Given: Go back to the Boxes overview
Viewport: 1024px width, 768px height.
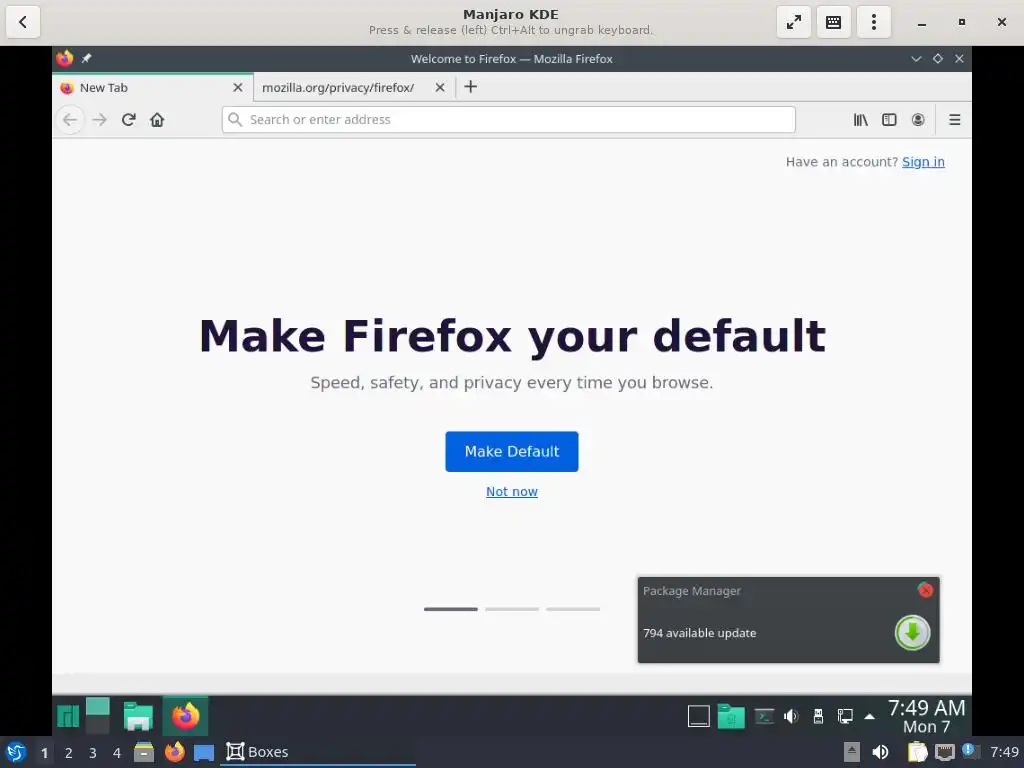Looking at the screenshot, I should [x=23, y=22].
